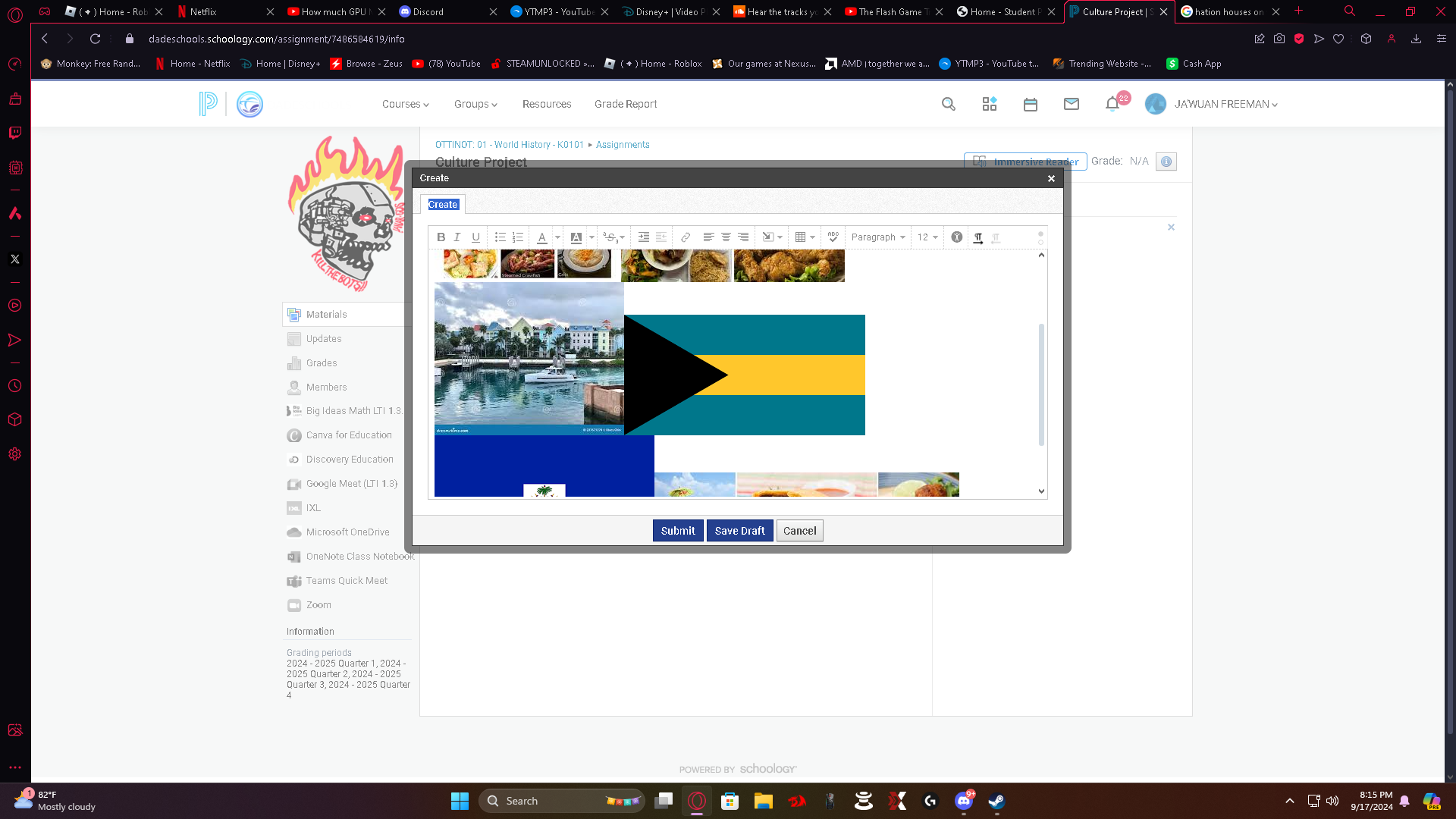Increase indent of paragraph
1456x819 pixels.
pos(643,237)
